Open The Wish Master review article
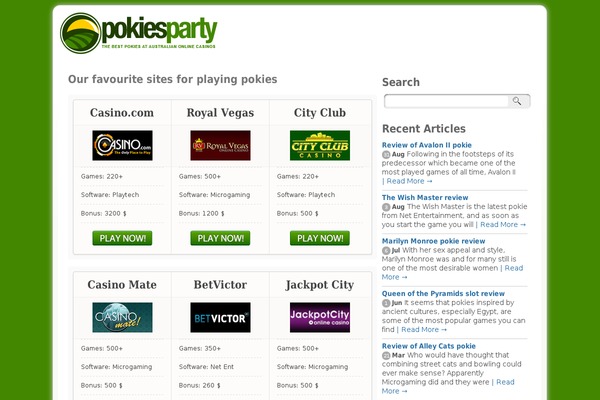This screenshot has width=600, height=400. pos(425,198)
